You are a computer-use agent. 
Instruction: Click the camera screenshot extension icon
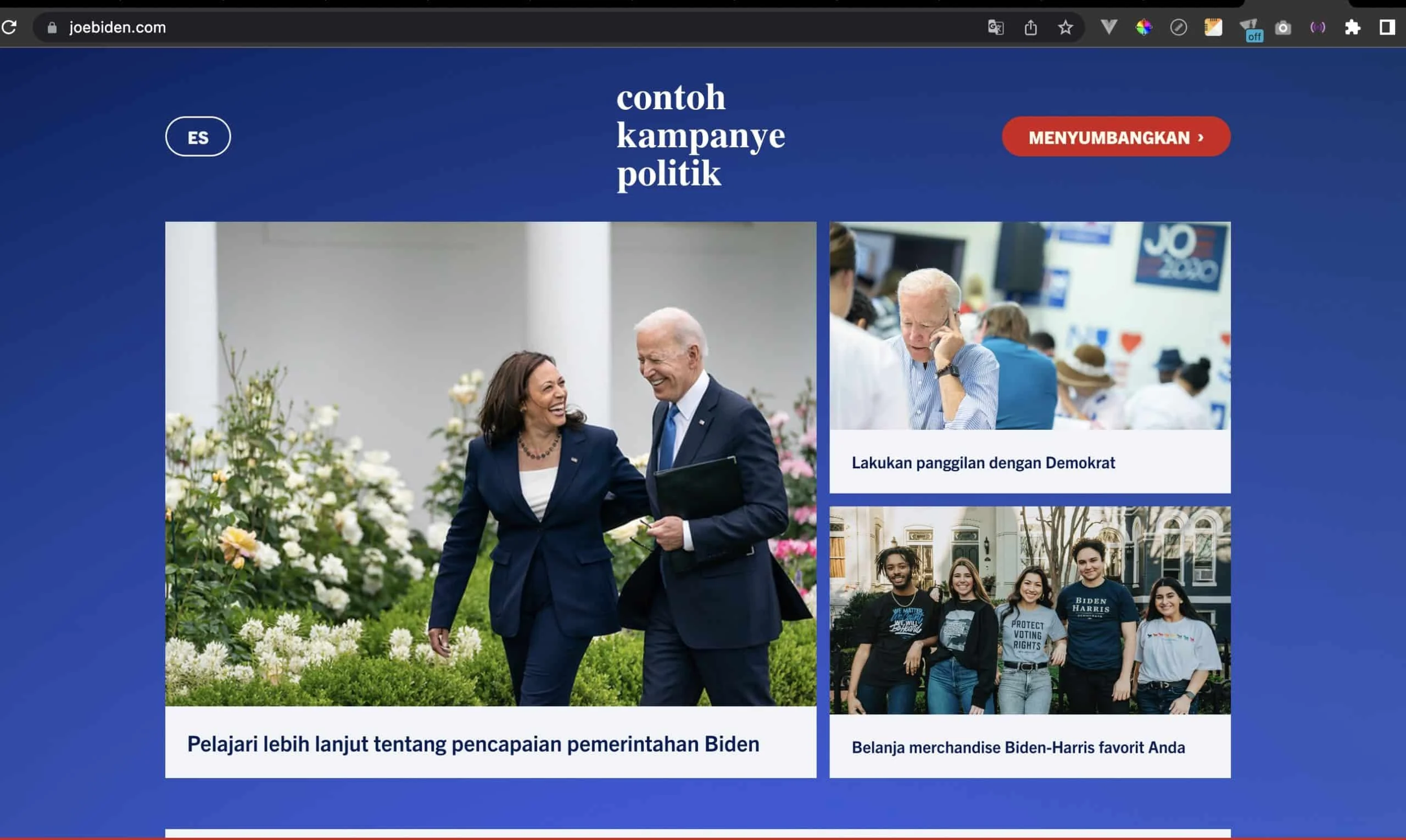pos(1282,28)
